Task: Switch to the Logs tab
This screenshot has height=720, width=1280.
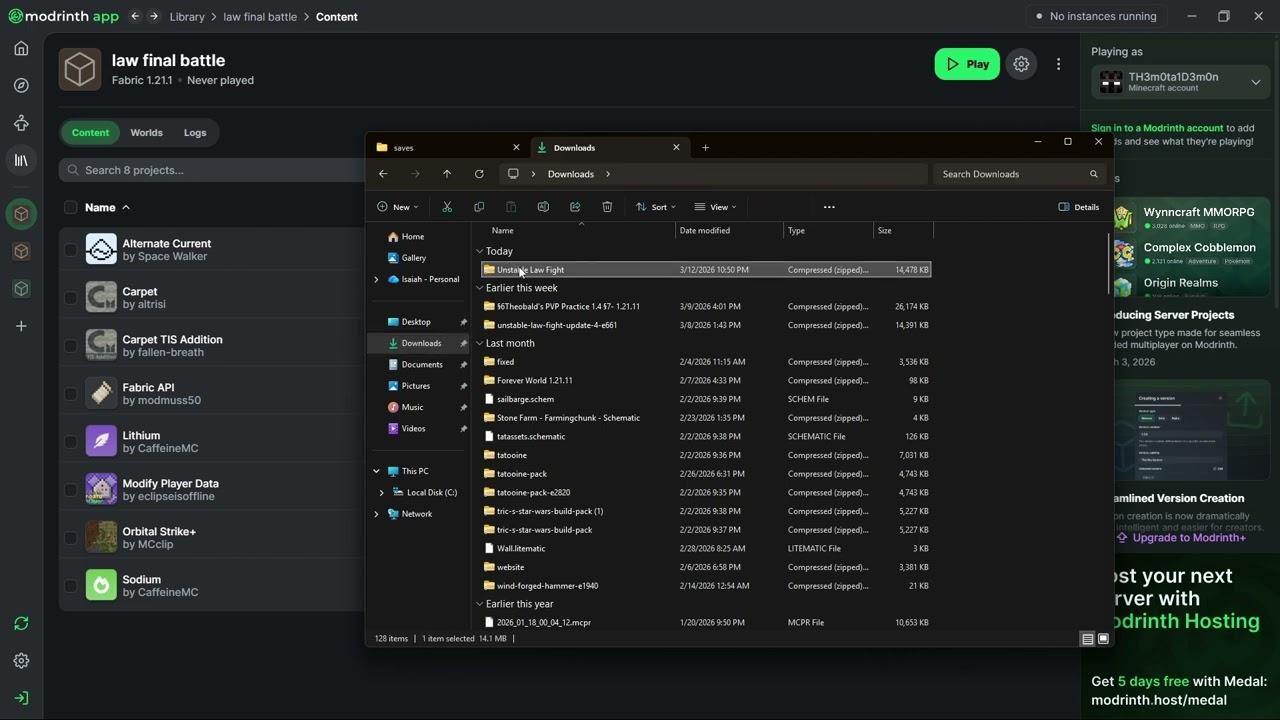Action: tap(195, 133)
